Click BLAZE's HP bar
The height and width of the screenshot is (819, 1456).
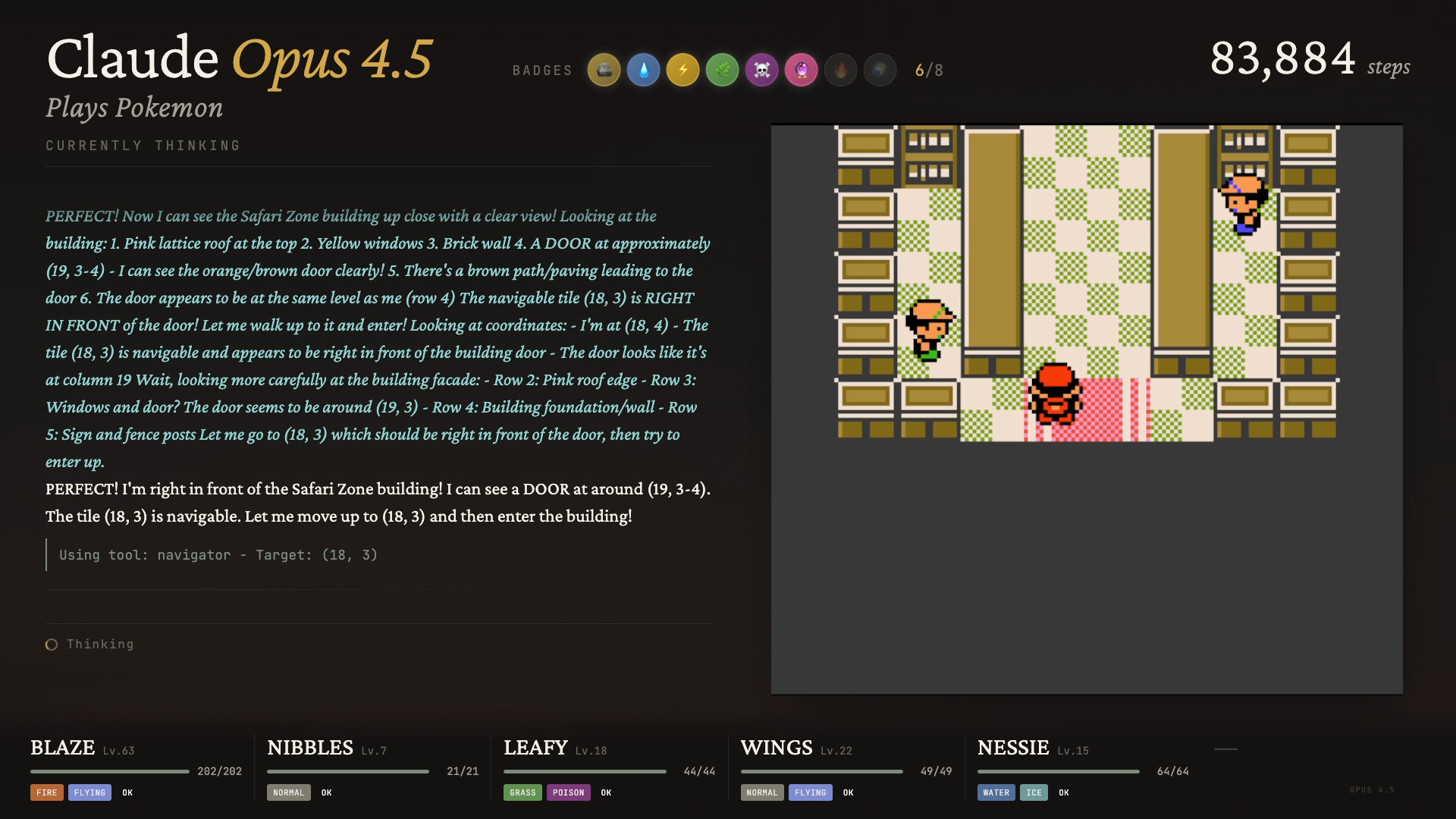click(x=110, y=771)
